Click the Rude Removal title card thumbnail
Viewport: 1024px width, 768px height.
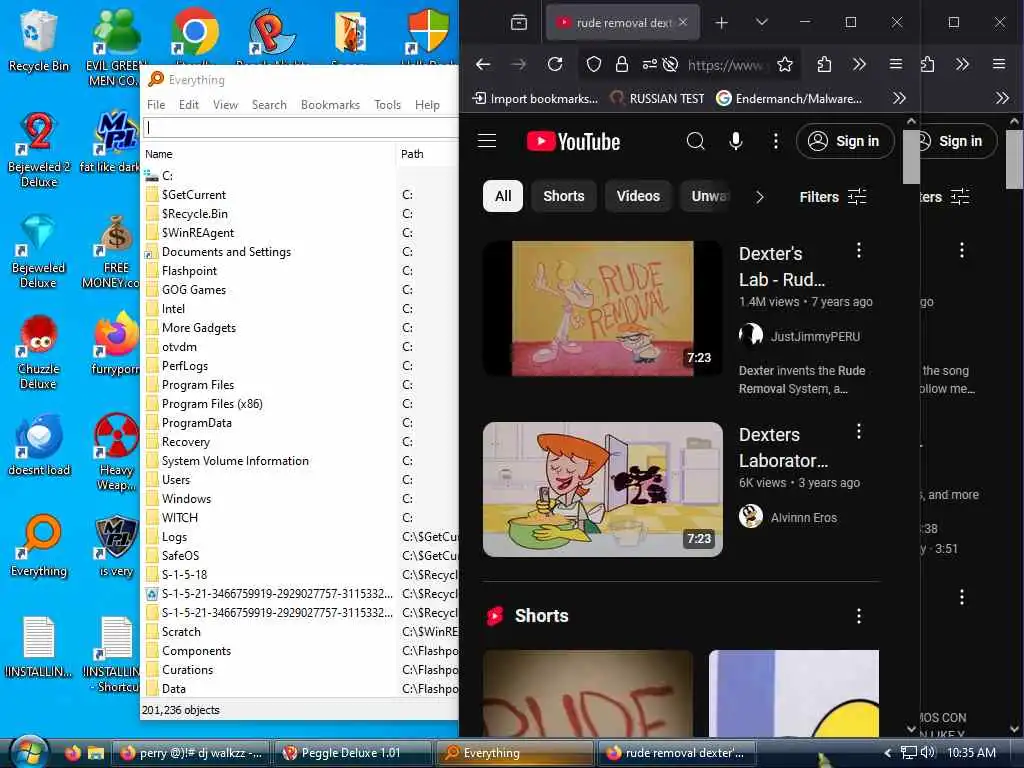(602, 308)
